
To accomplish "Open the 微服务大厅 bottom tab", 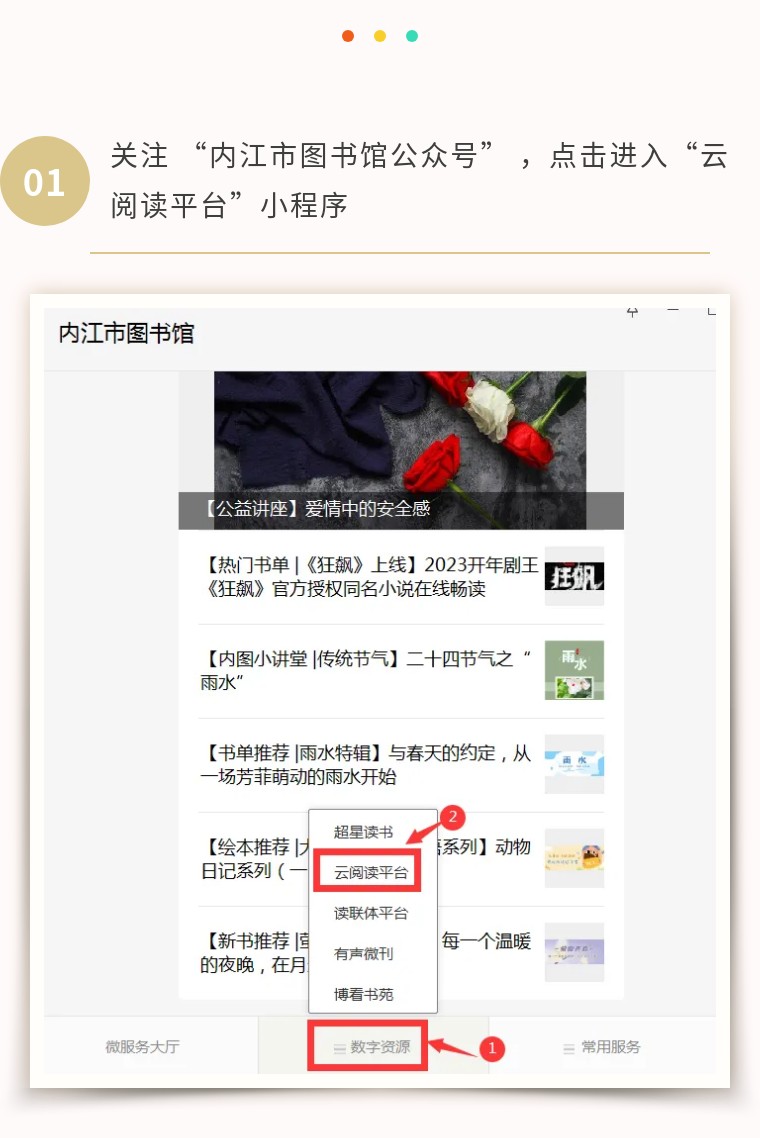I will point(142,1047).
